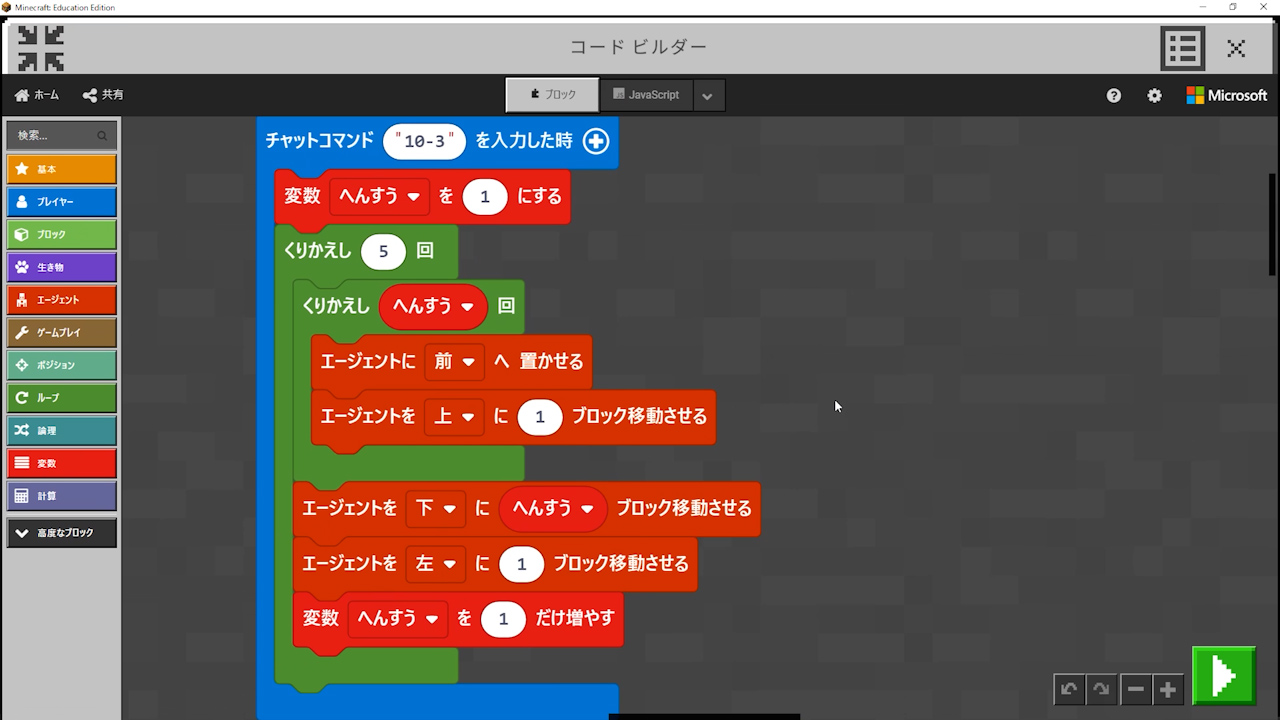Open the list view icon in header
Viewport: 1280px width, 720px height.
[1182, 47]
